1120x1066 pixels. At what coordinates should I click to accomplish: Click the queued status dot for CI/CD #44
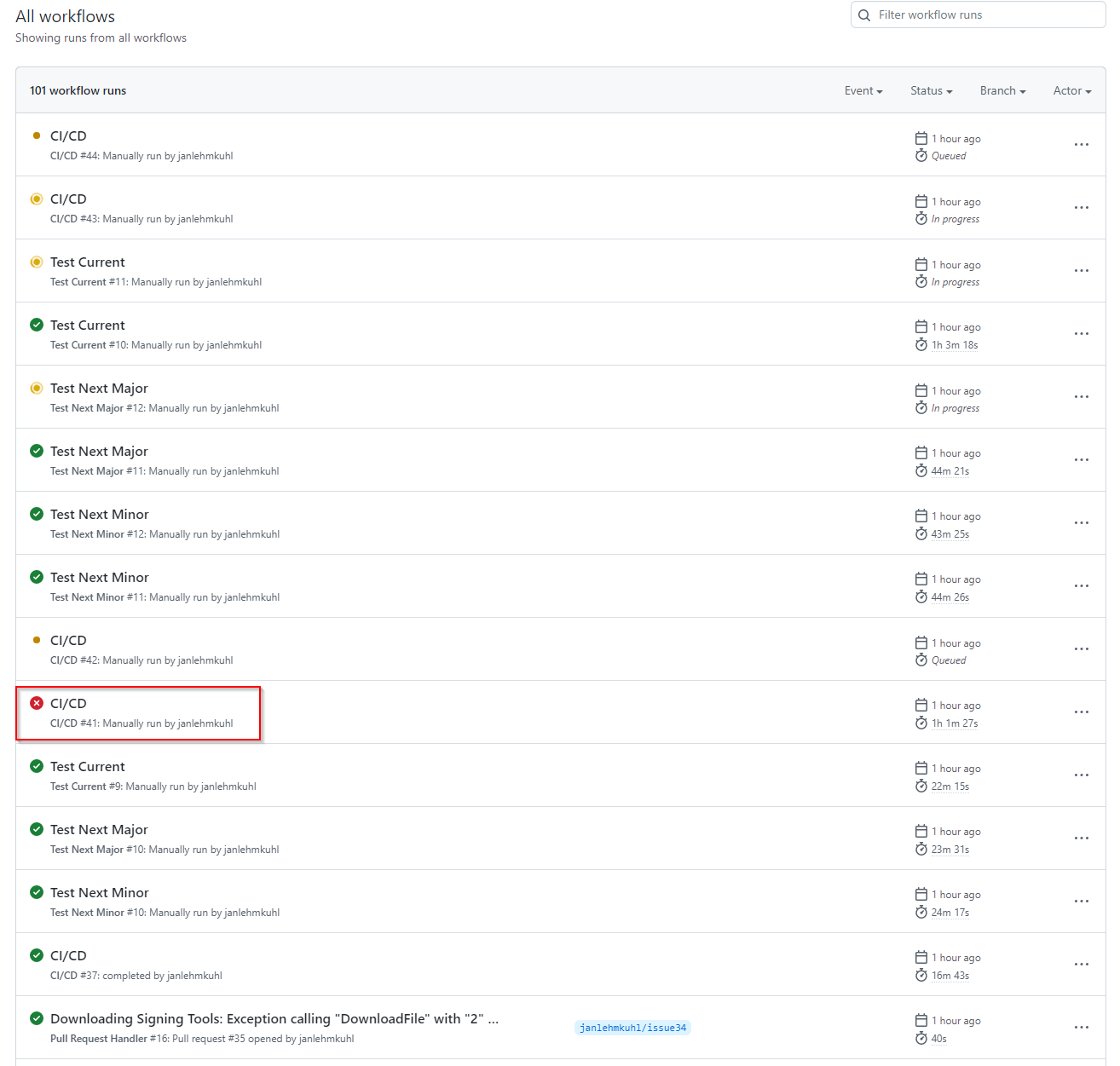pos(36,135)
